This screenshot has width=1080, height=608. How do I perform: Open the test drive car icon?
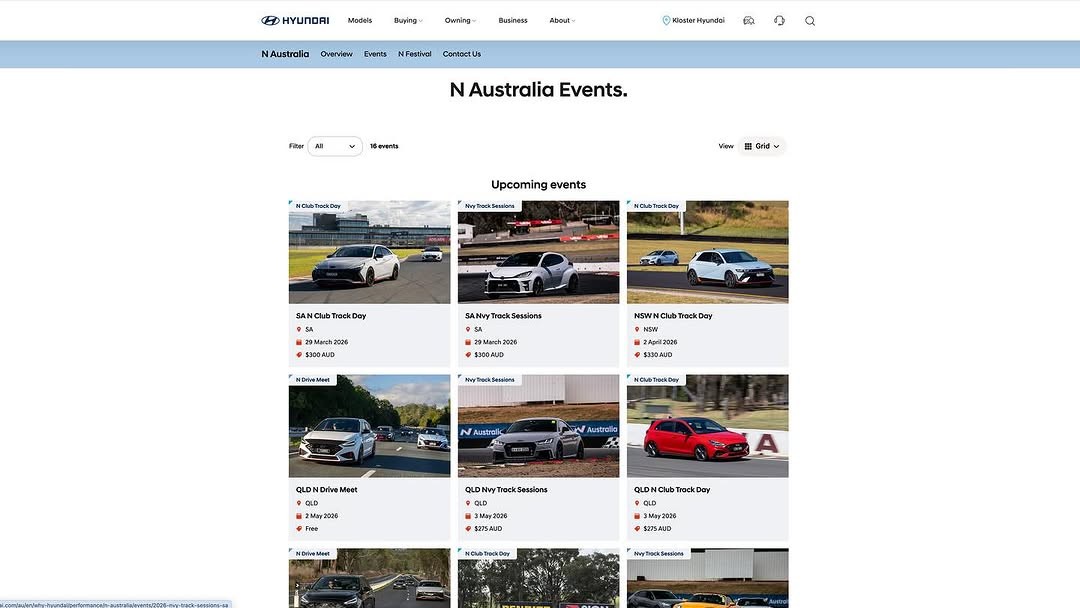tap(749, 21)
